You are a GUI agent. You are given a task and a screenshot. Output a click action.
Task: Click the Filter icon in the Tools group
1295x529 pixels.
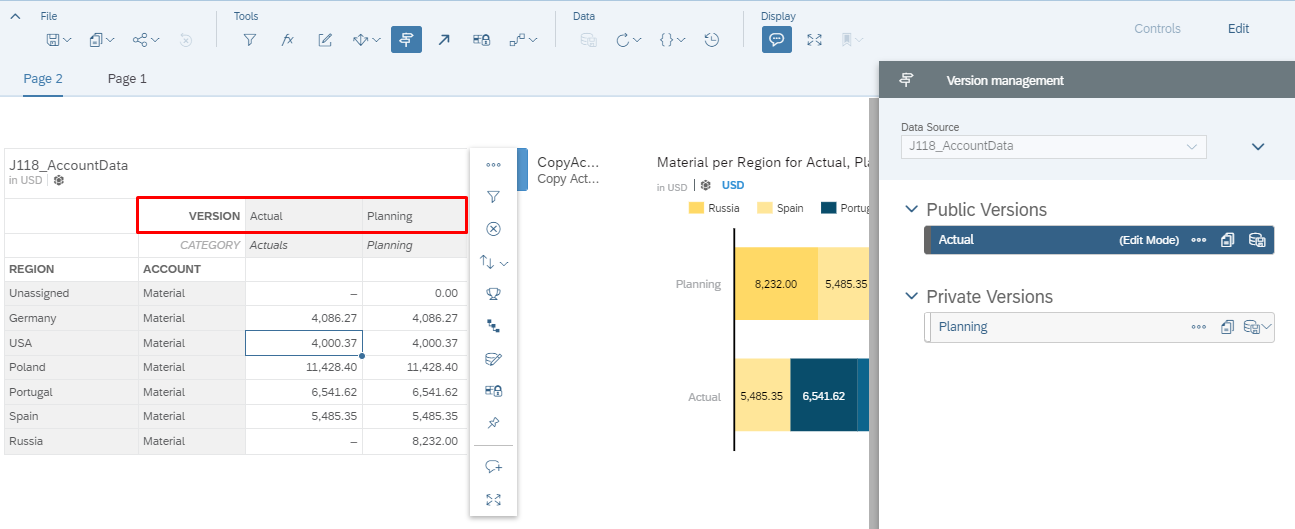[x=250, y=40]
